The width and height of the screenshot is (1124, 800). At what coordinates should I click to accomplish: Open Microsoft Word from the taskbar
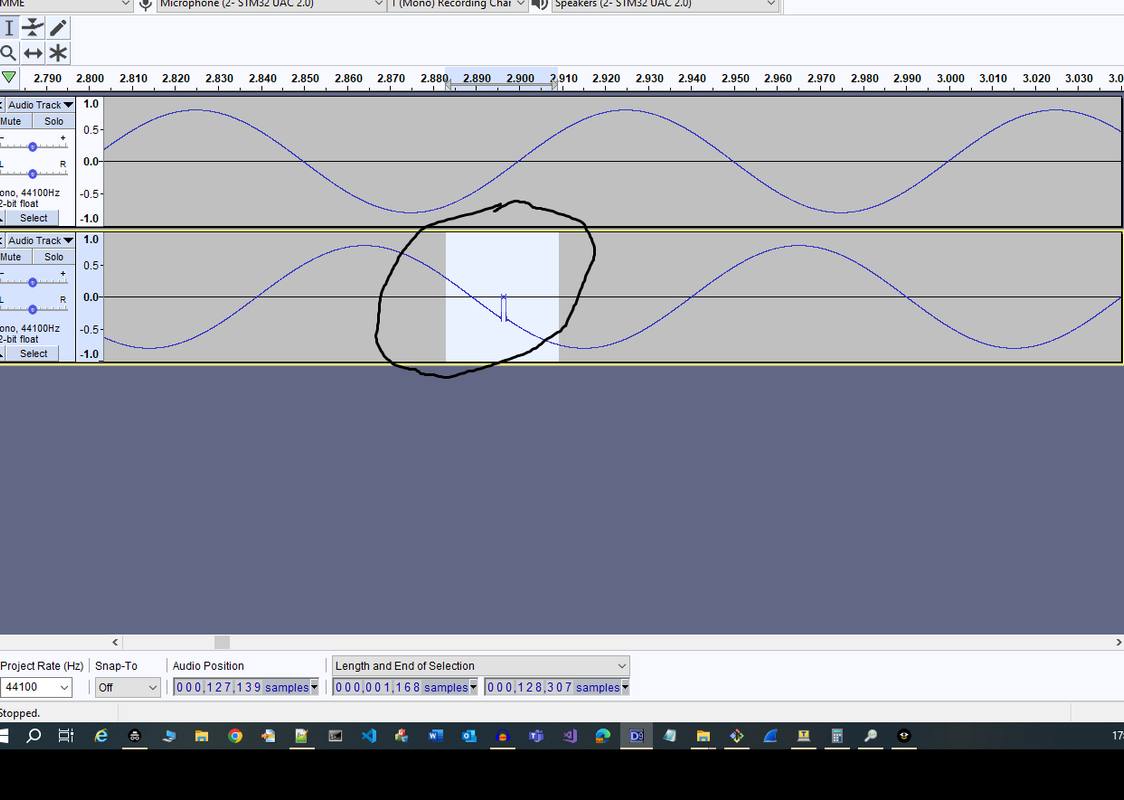pyautogui.click(x=436, y=735)
